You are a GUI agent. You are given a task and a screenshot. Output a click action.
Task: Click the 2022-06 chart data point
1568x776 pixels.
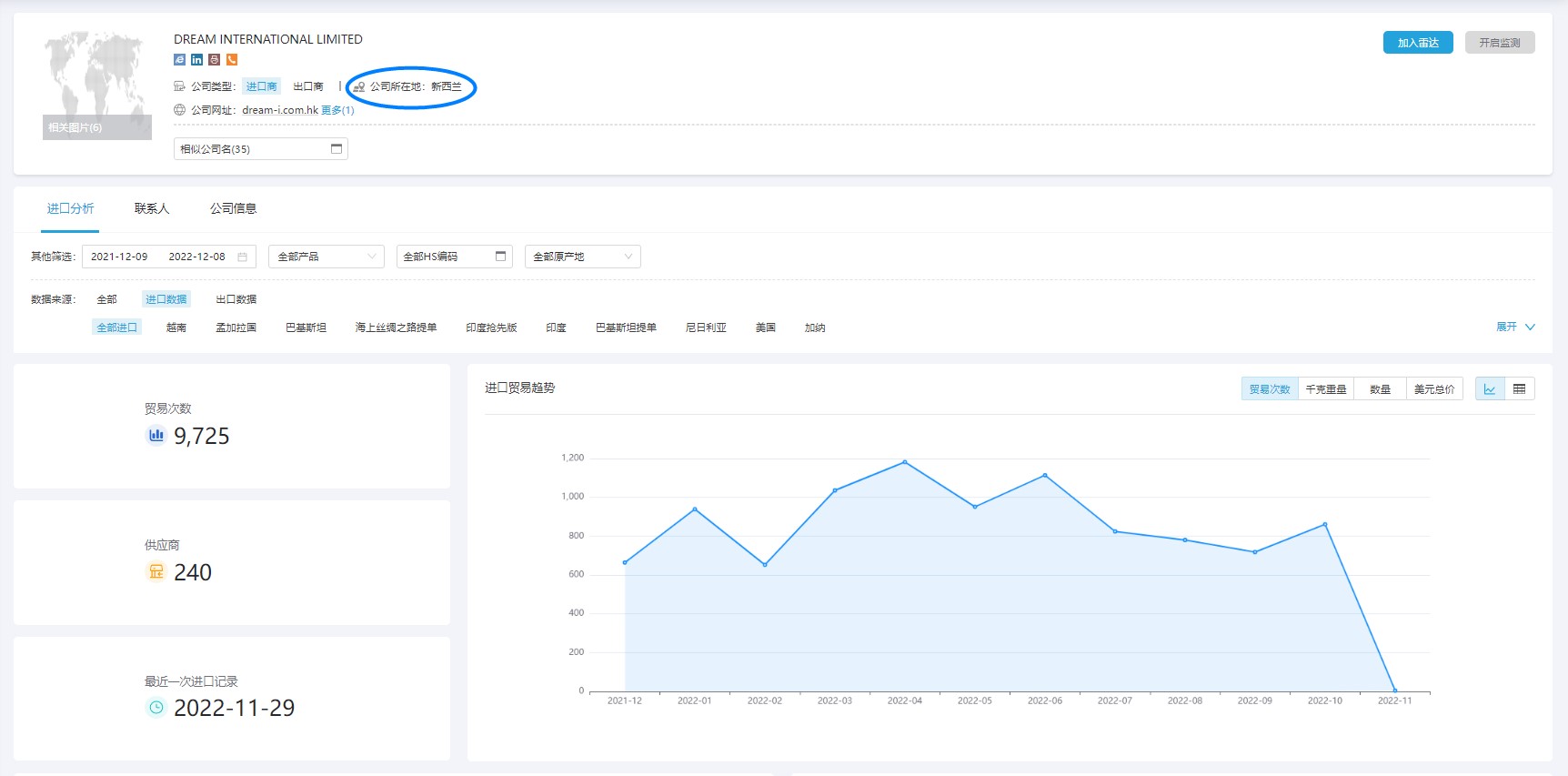tap(1045, 475)
